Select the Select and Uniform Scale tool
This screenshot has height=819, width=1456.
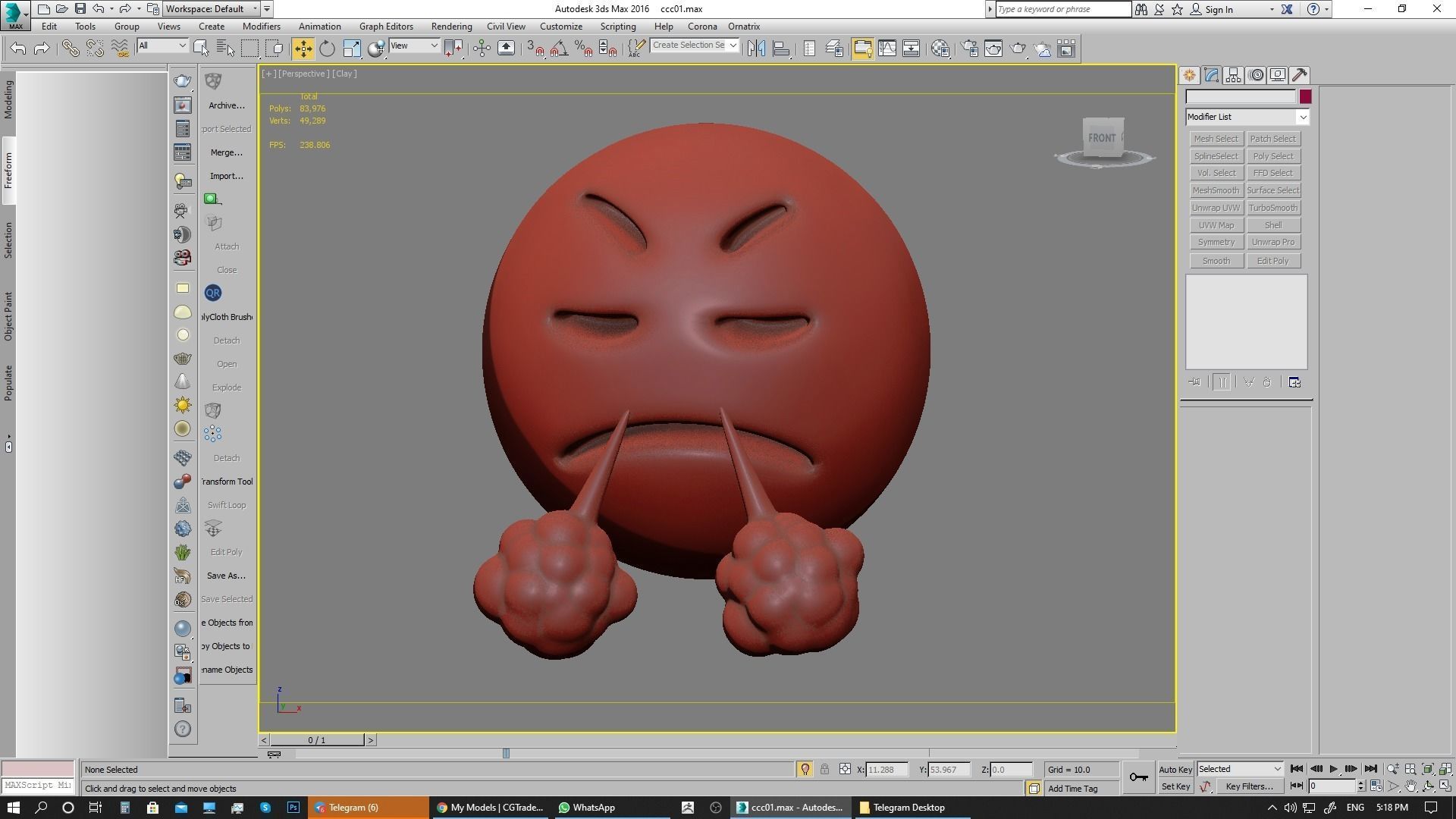(x=352, y=49)
